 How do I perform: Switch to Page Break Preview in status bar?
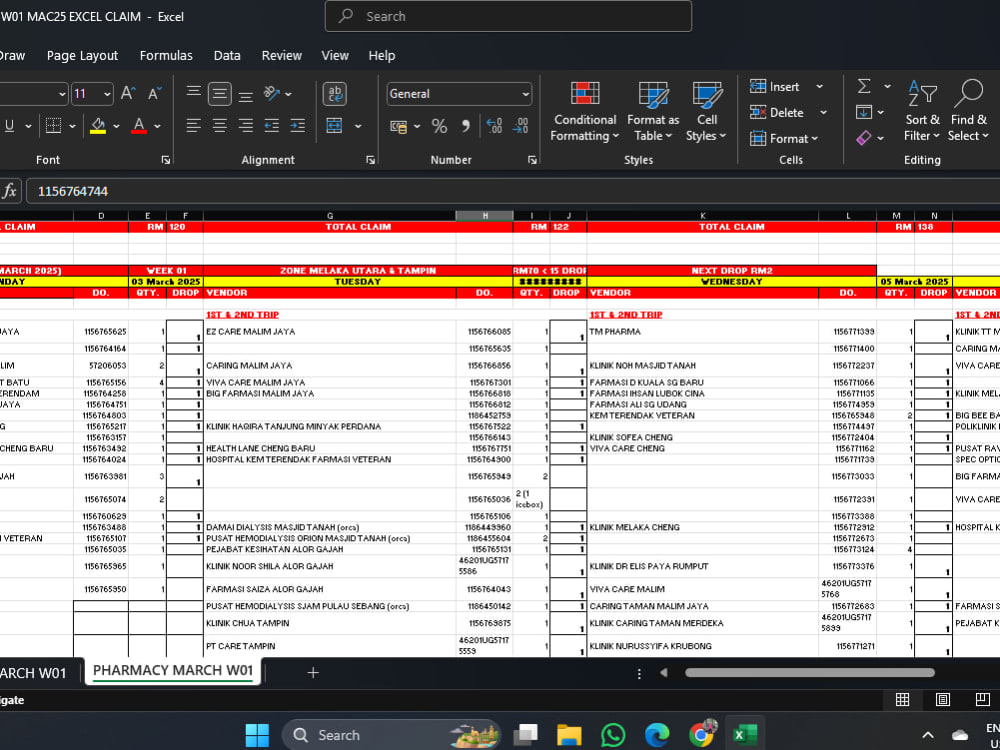[x=983, y=700]
